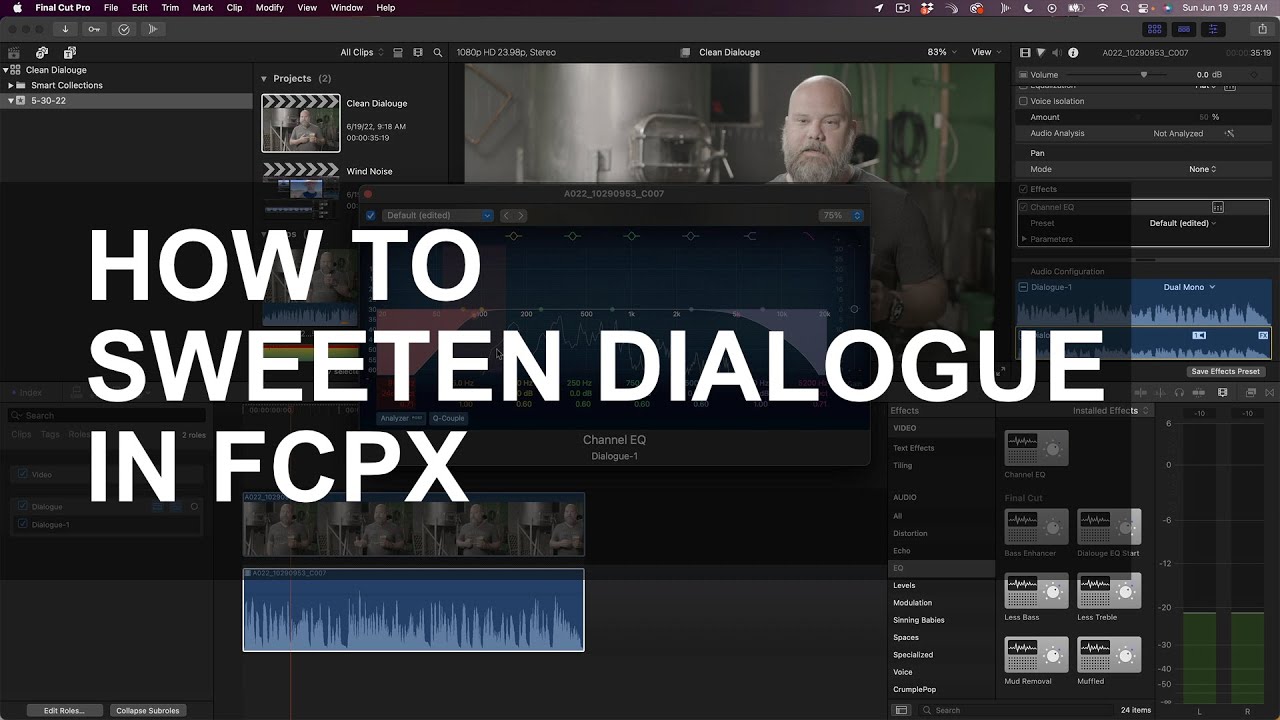
Task: Open the Transitions browser icon
Action: [x=1270, y=393]
